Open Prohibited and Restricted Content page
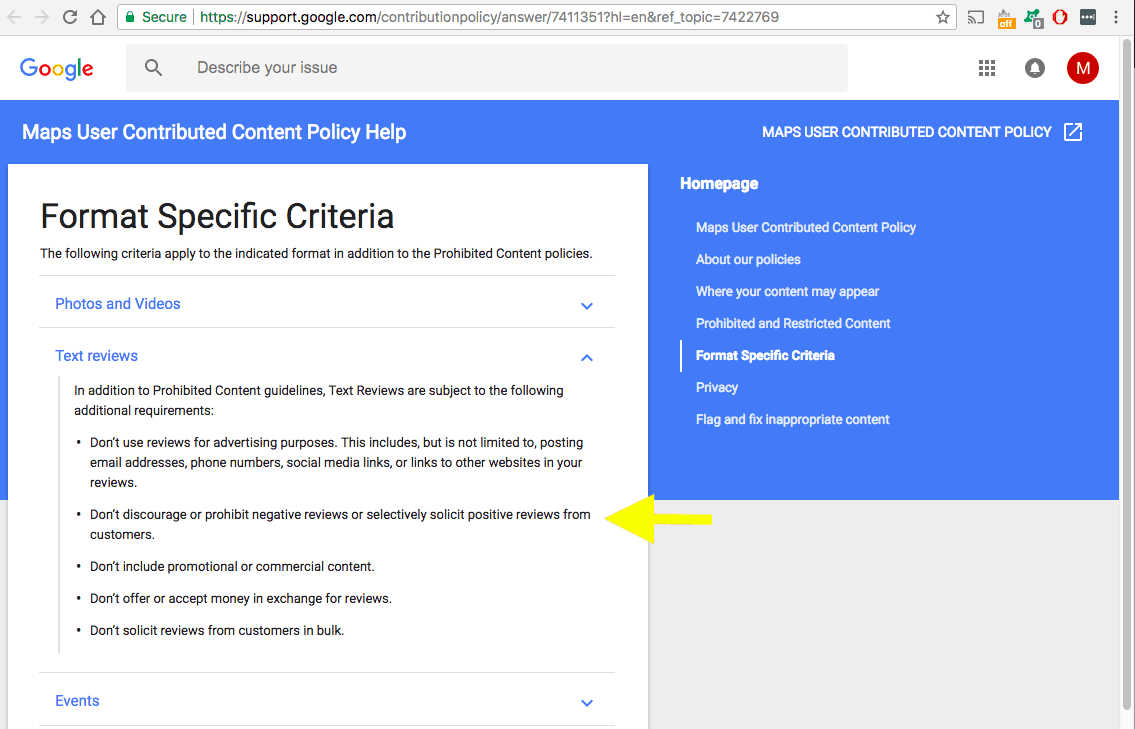This screenshot has width=1135, height=729. (793, 323)
